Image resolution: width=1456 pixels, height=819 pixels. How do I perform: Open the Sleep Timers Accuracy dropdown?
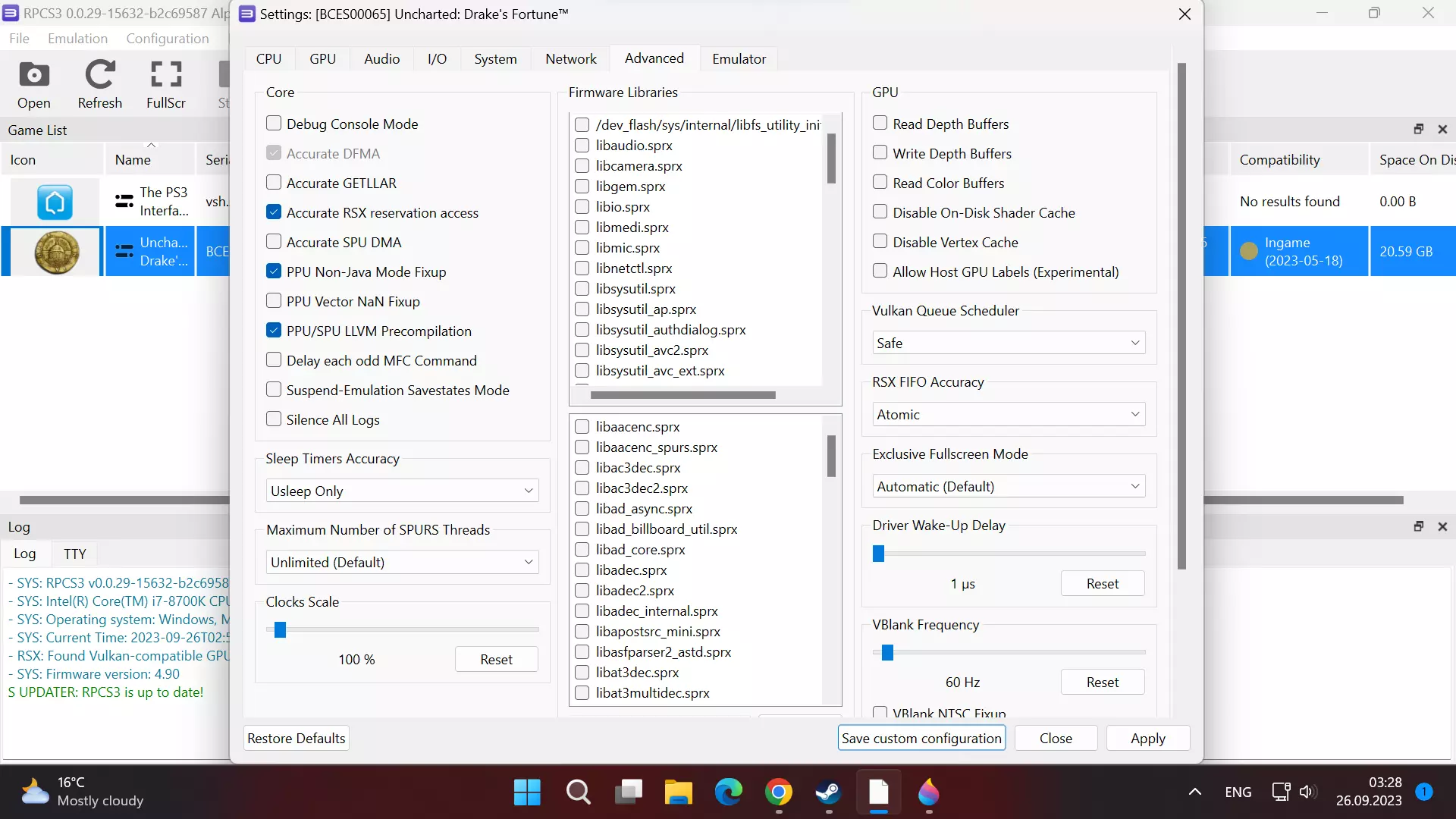tap(402, 491)
